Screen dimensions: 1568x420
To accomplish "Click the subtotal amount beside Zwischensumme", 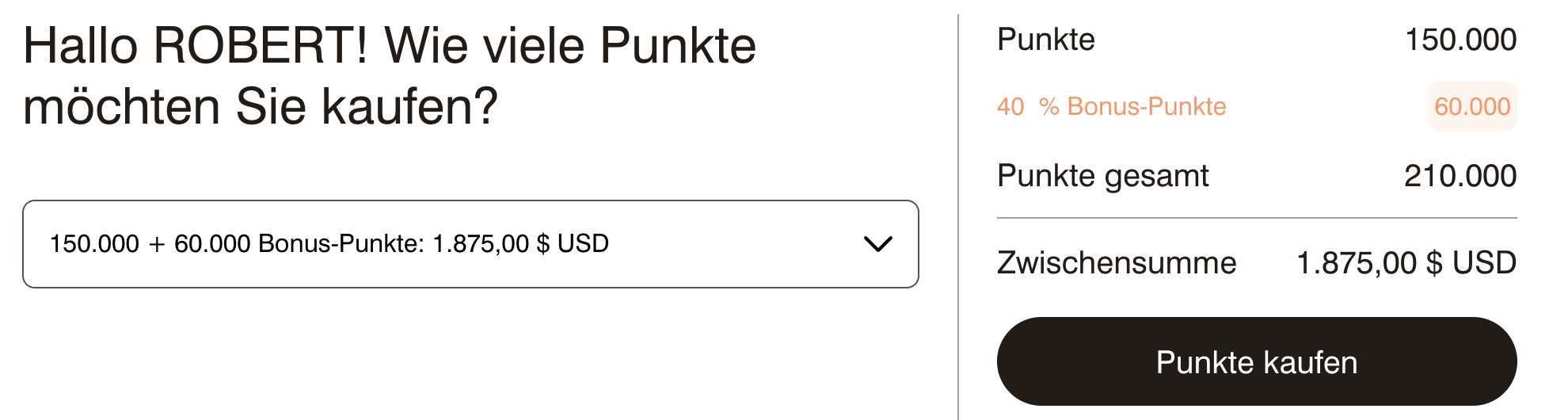I will point(1406,263).
